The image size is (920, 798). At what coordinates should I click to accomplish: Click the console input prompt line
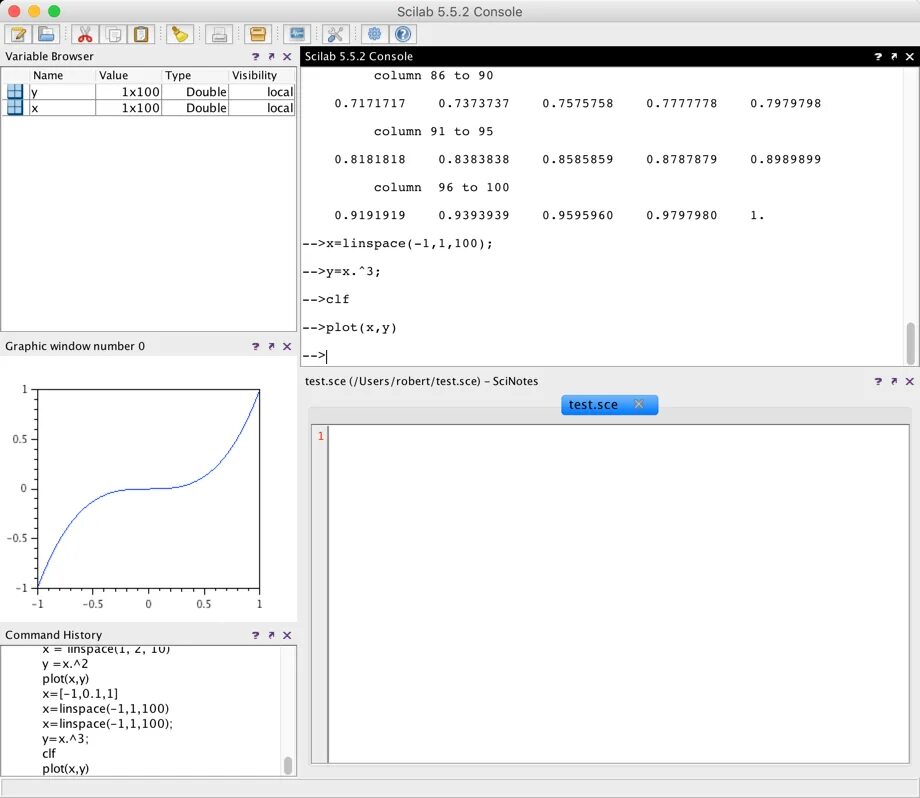tap(603, 356)
